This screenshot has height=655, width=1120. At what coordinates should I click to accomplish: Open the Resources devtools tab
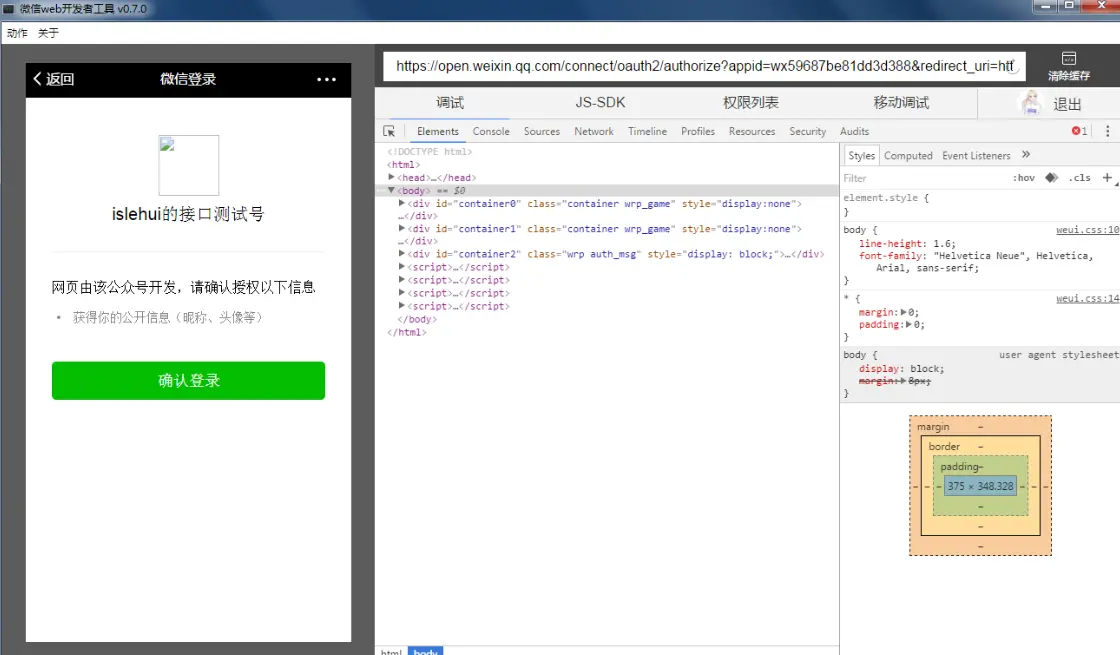pos(751,131)
